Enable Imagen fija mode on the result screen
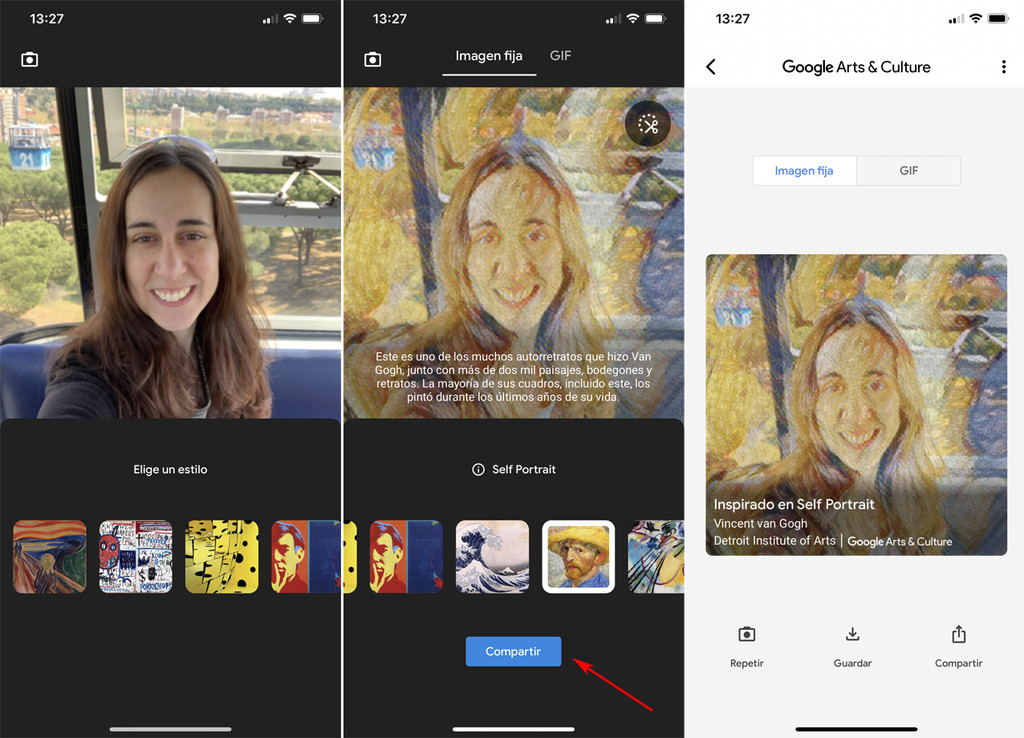This screenshot has width=1024, height=738. coord(804,170)
